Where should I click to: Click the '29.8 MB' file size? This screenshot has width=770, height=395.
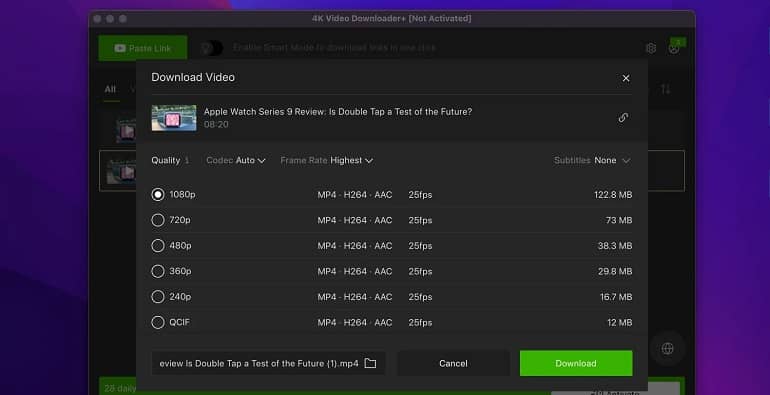(x=615, y=271)
